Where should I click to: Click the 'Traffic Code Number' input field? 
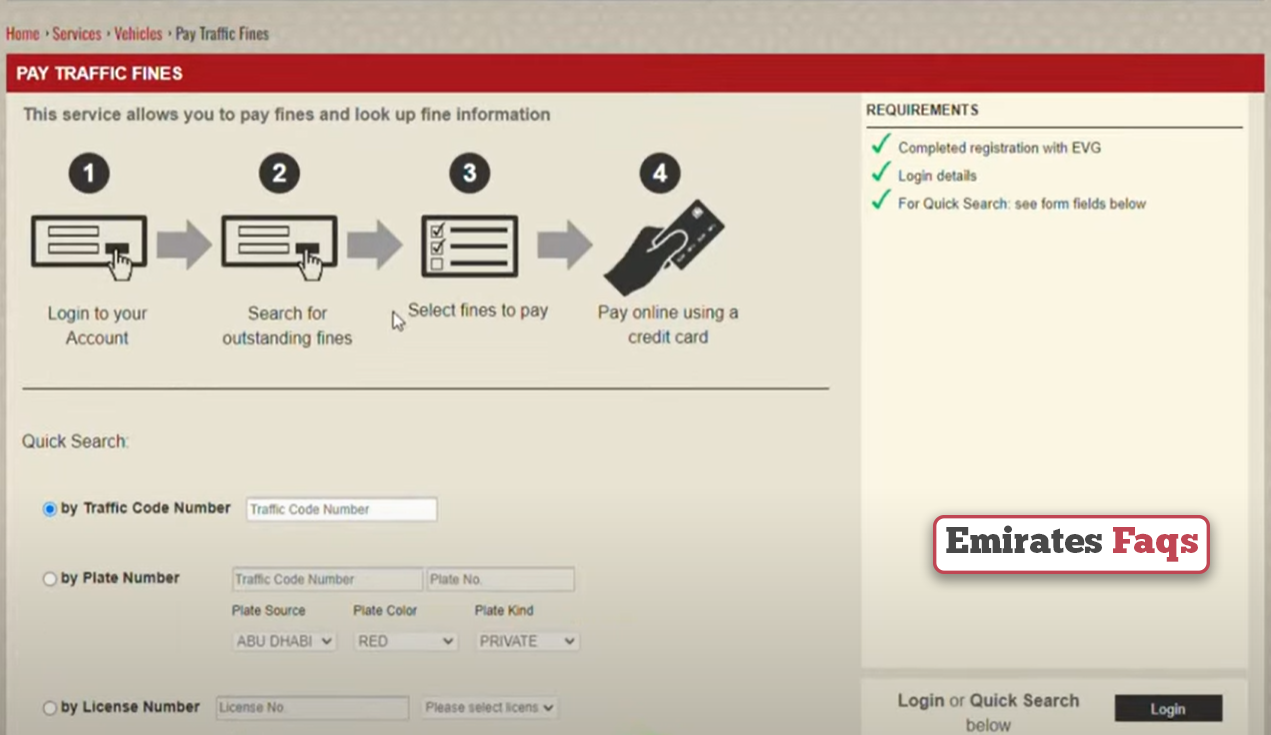tap(341, 509)
